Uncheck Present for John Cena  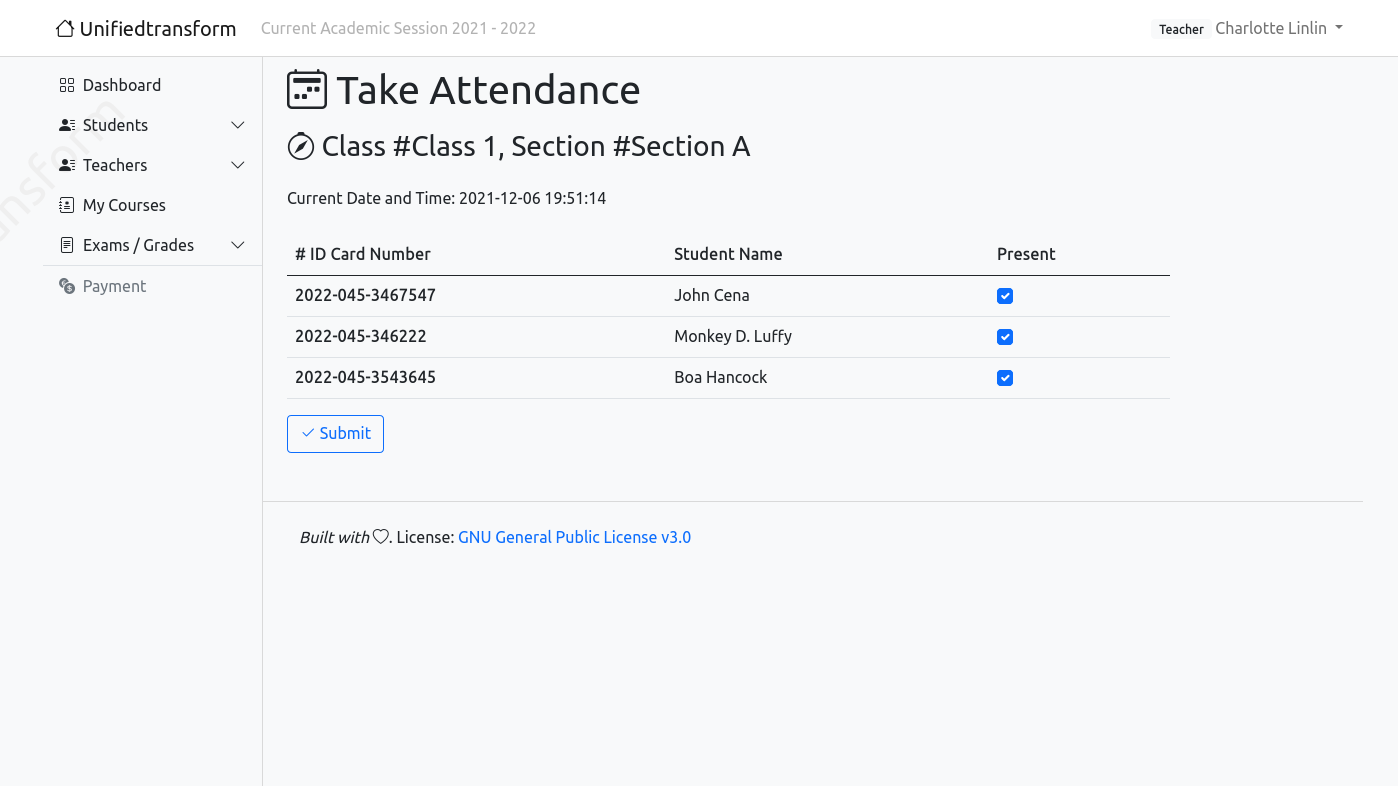click(x=1005, y=296)
